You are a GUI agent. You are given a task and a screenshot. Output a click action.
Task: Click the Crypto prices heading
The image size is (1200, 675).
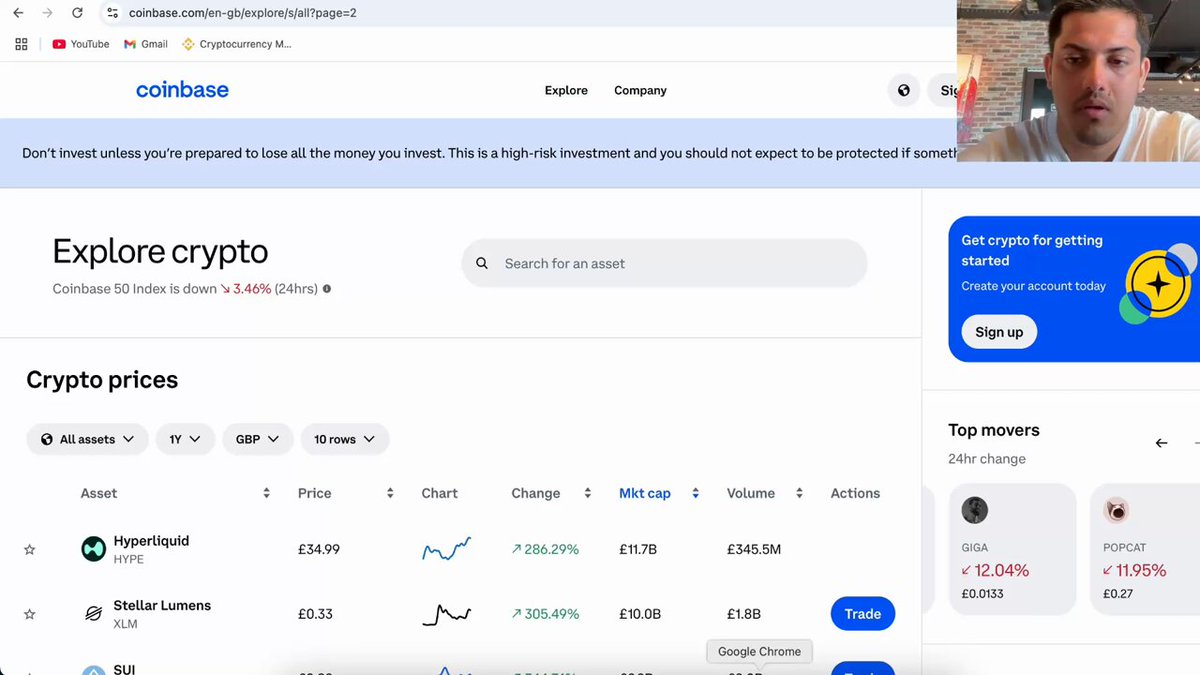(x=102, y=380)
